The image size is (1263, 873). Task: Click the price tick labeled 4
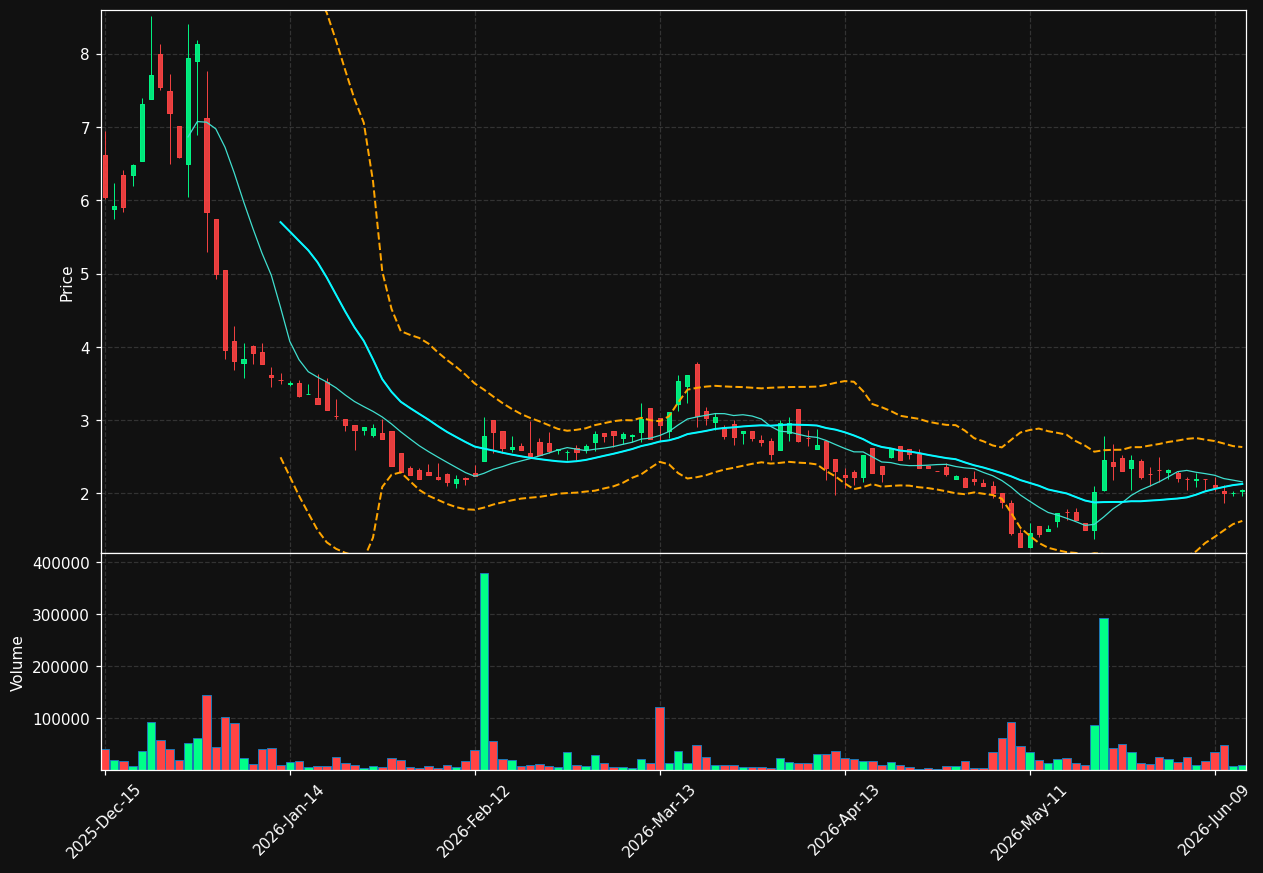pos(85,348)
